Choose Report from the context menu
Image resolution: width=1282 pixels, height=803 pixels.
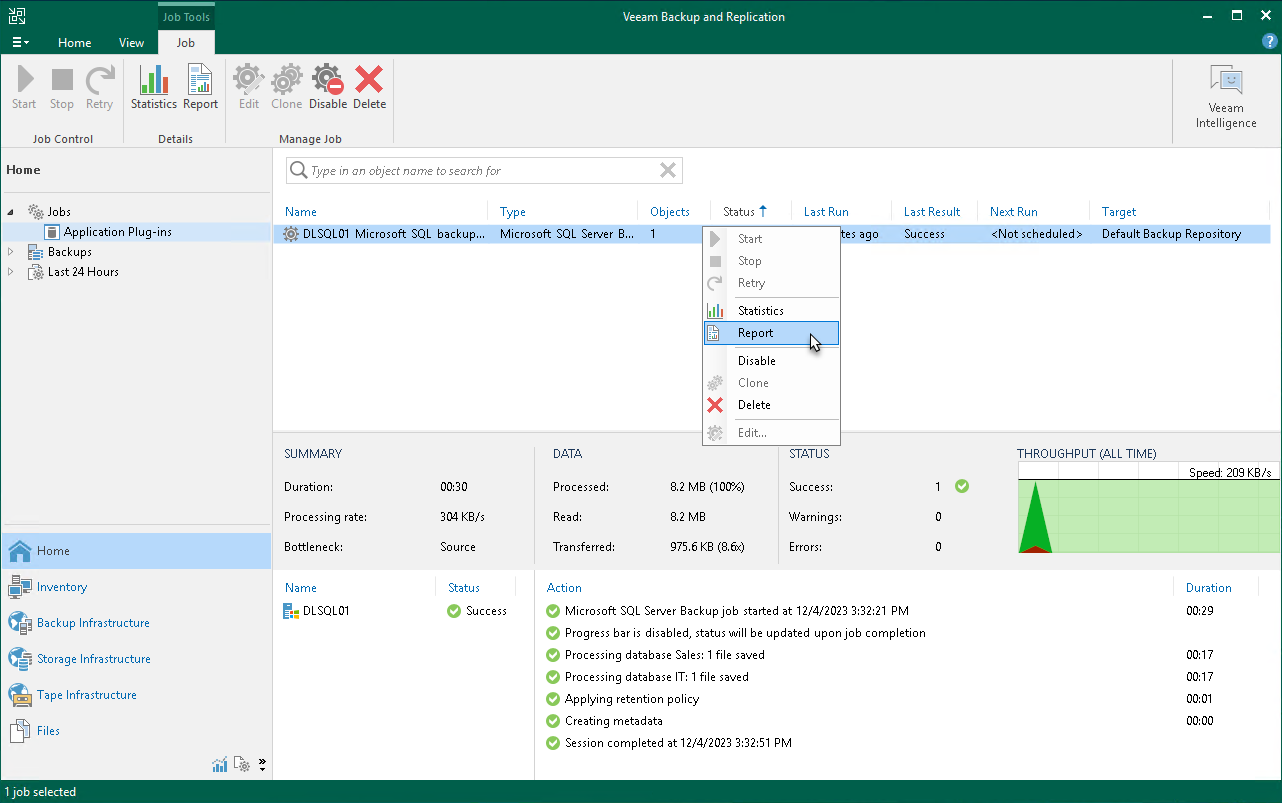771,333
